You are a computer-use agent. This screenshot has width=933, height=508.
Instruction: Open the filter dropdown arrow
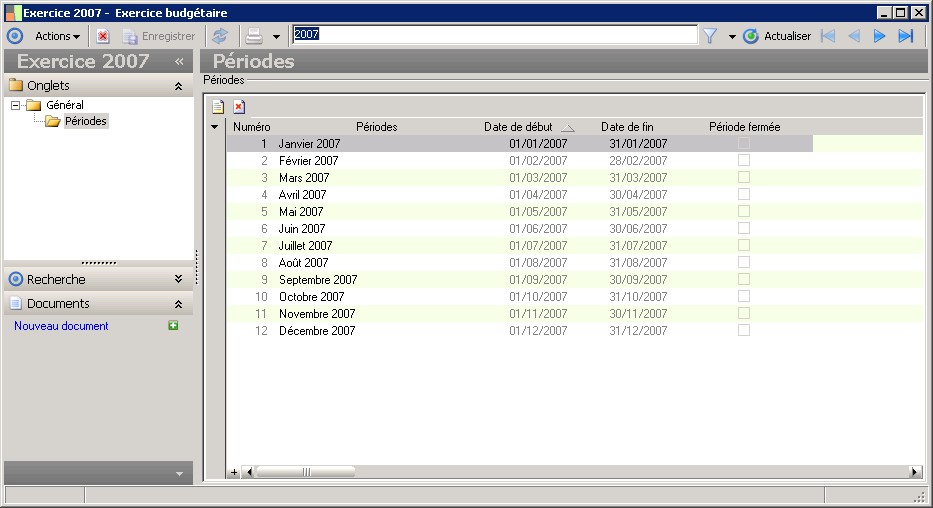tap(732, 37)
